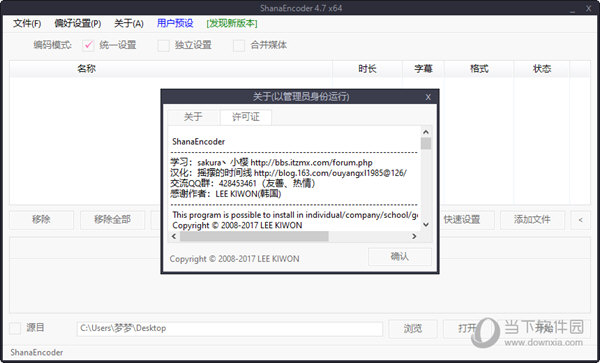Viewport: 600px width, 363px height.
Task: Click the 浏览 button
Action: pyautogui.click(x=413, y=329)
